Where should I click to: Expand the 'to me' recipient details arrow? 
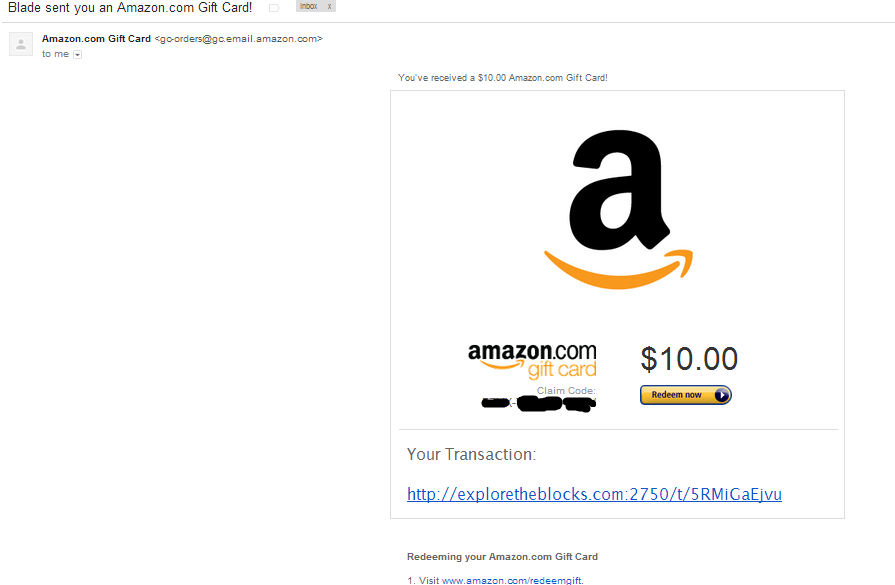[78, 55]
